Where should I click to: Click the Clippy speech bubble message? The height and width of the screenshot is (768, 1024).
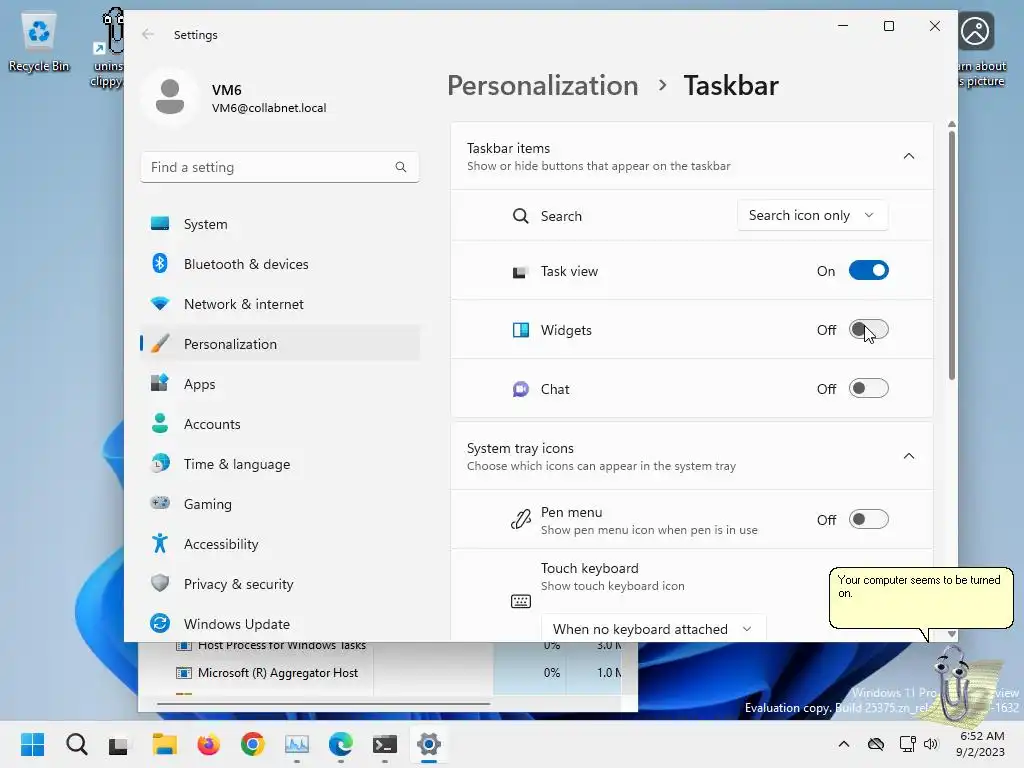pyautogui.click(x=921, y=598)
